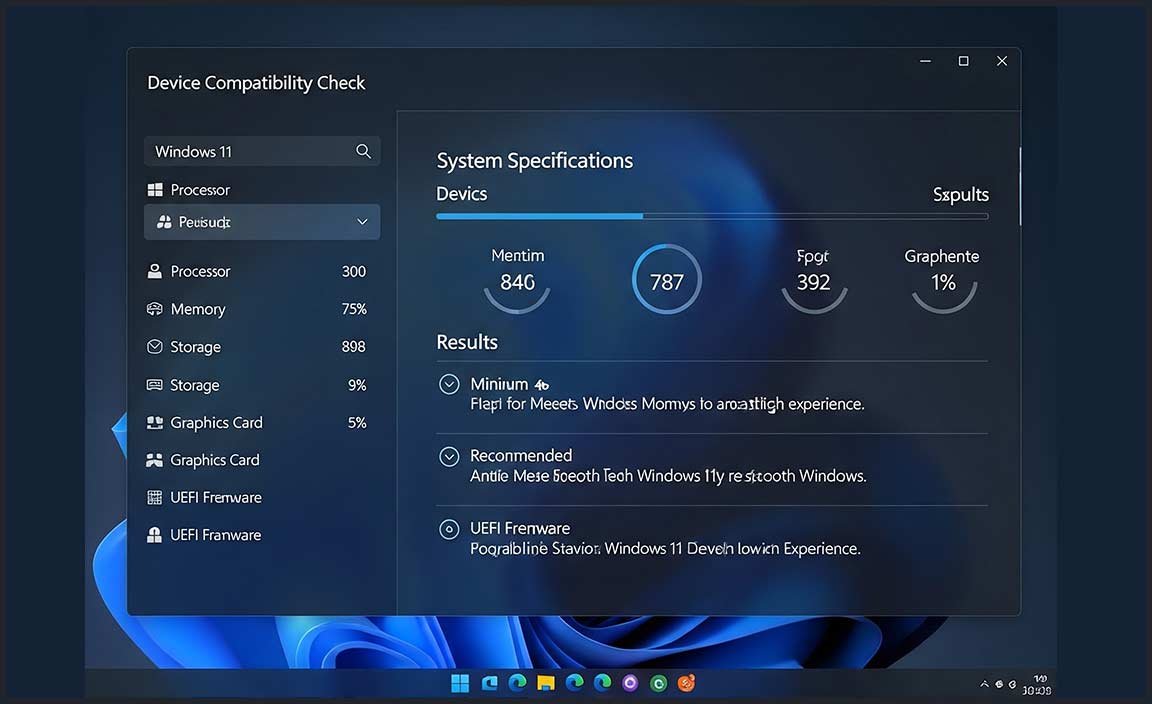
Task: Open the purple circle app in the taskbar
Action: [630, 683]
